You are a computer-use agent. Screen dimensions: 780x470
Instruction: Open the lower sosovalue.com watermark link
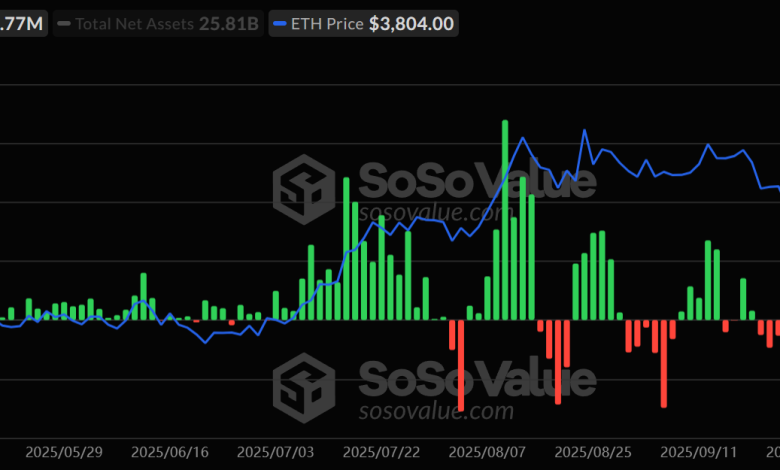[436, 411]
